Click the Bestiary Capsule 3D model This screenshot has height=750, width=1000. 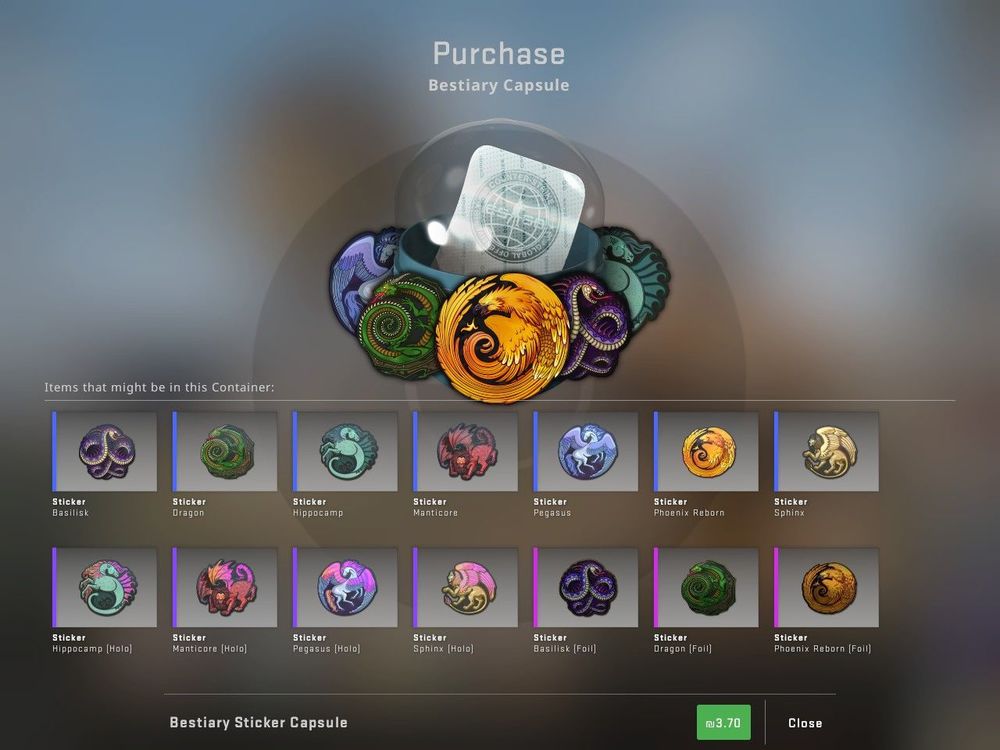click(x=499, y=260)
